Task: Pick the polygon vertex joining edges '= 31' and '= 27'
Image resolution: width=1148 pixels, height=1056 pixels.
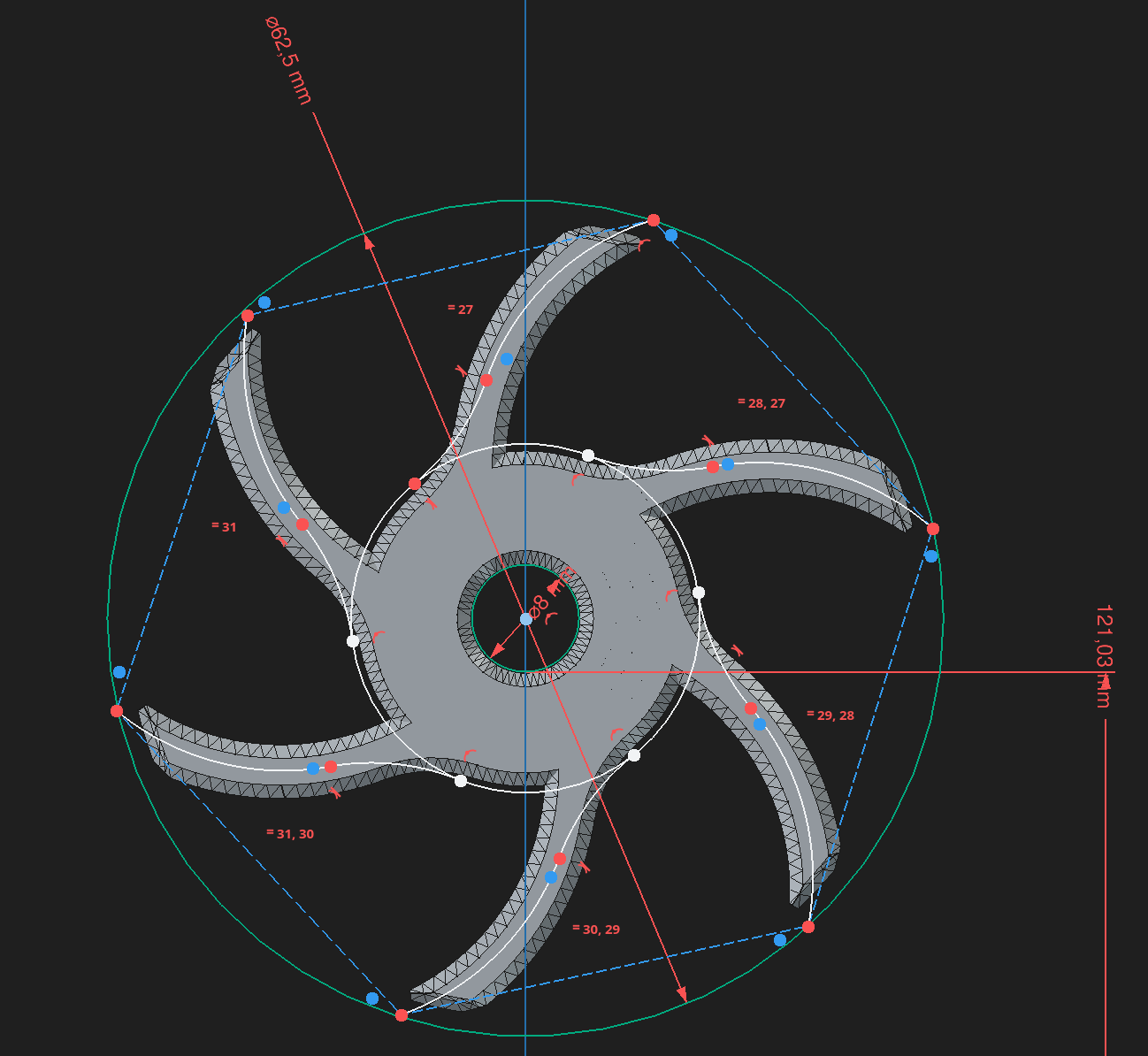Action: click(x=248, y=316)
